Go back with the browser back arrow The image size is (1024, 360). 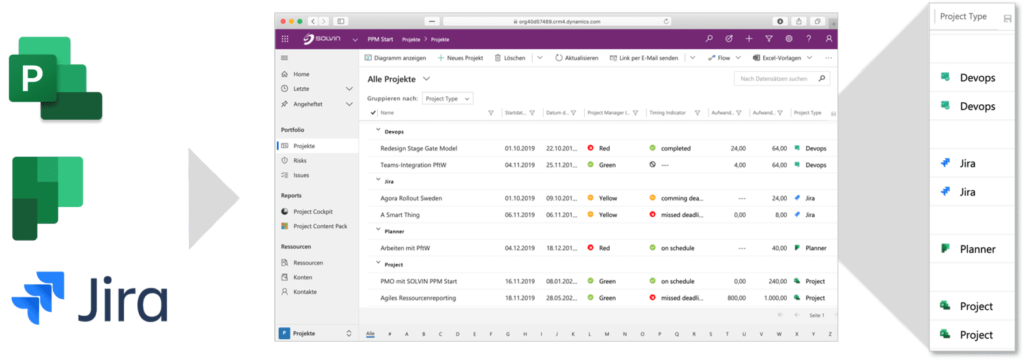pos(312,22)
